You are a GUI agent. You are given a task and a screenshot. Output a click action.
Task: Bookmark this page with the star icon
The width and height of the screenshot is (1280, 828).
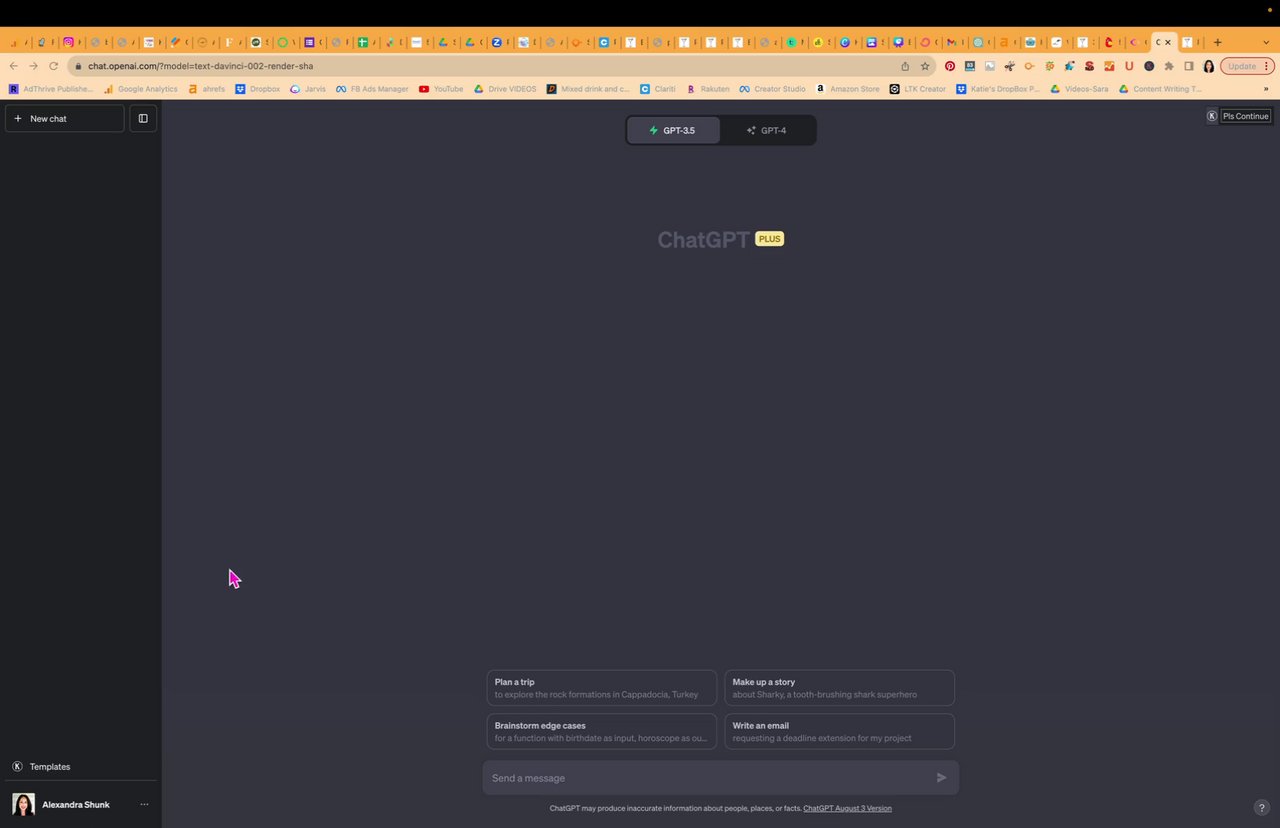(925, 66)
